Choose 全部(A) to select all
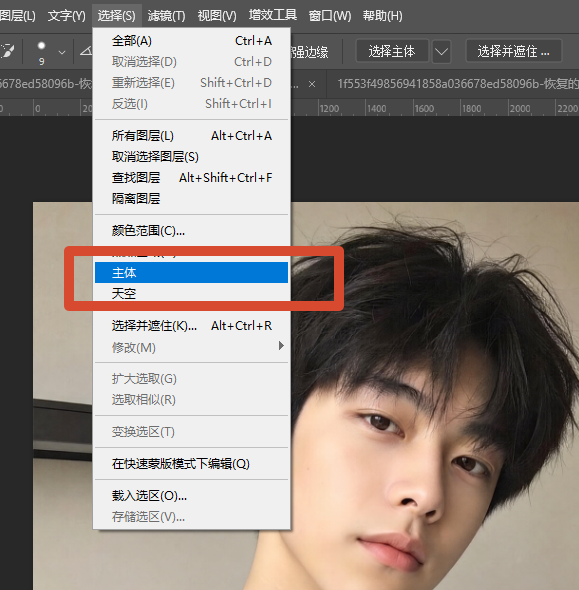Viewport: 579px width, 590px height. point(191,41)
